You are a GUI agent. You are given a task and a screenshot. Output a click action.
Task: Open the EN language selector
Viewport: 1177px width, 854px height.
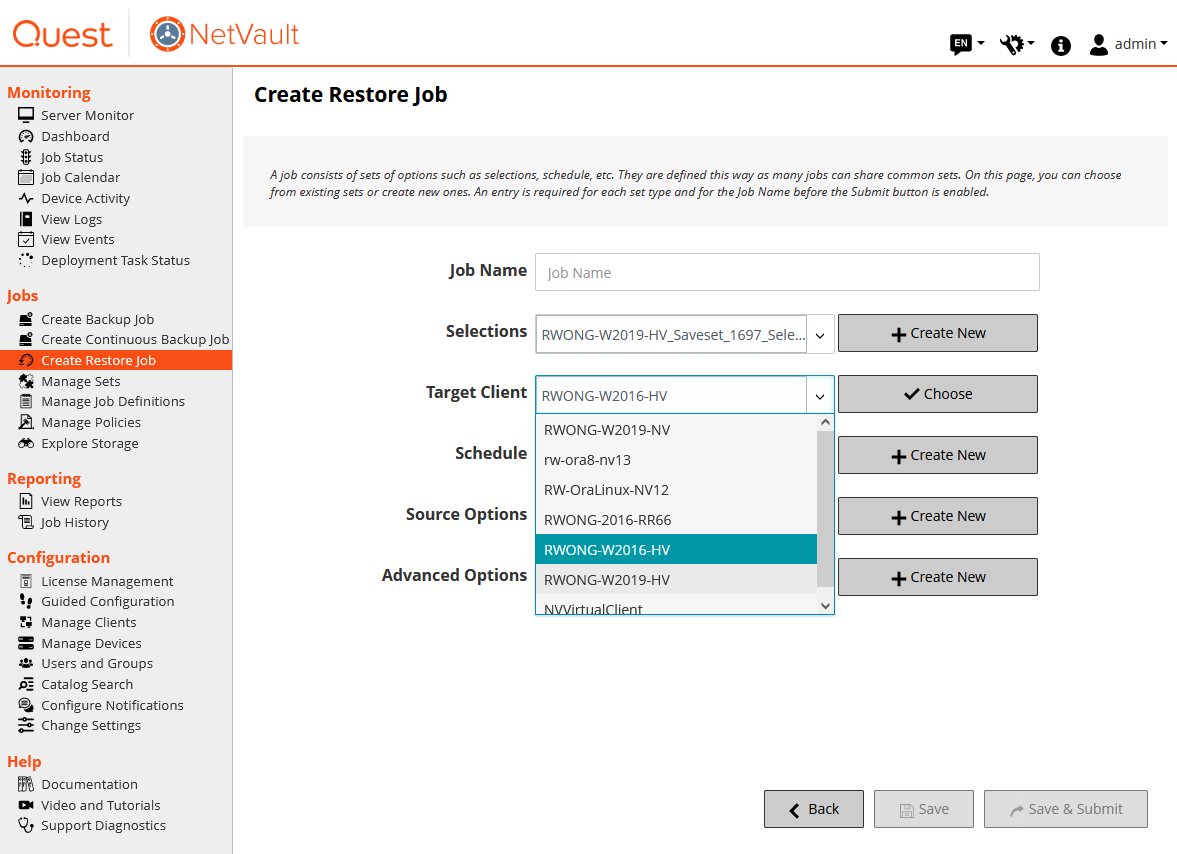pos(966,44)
